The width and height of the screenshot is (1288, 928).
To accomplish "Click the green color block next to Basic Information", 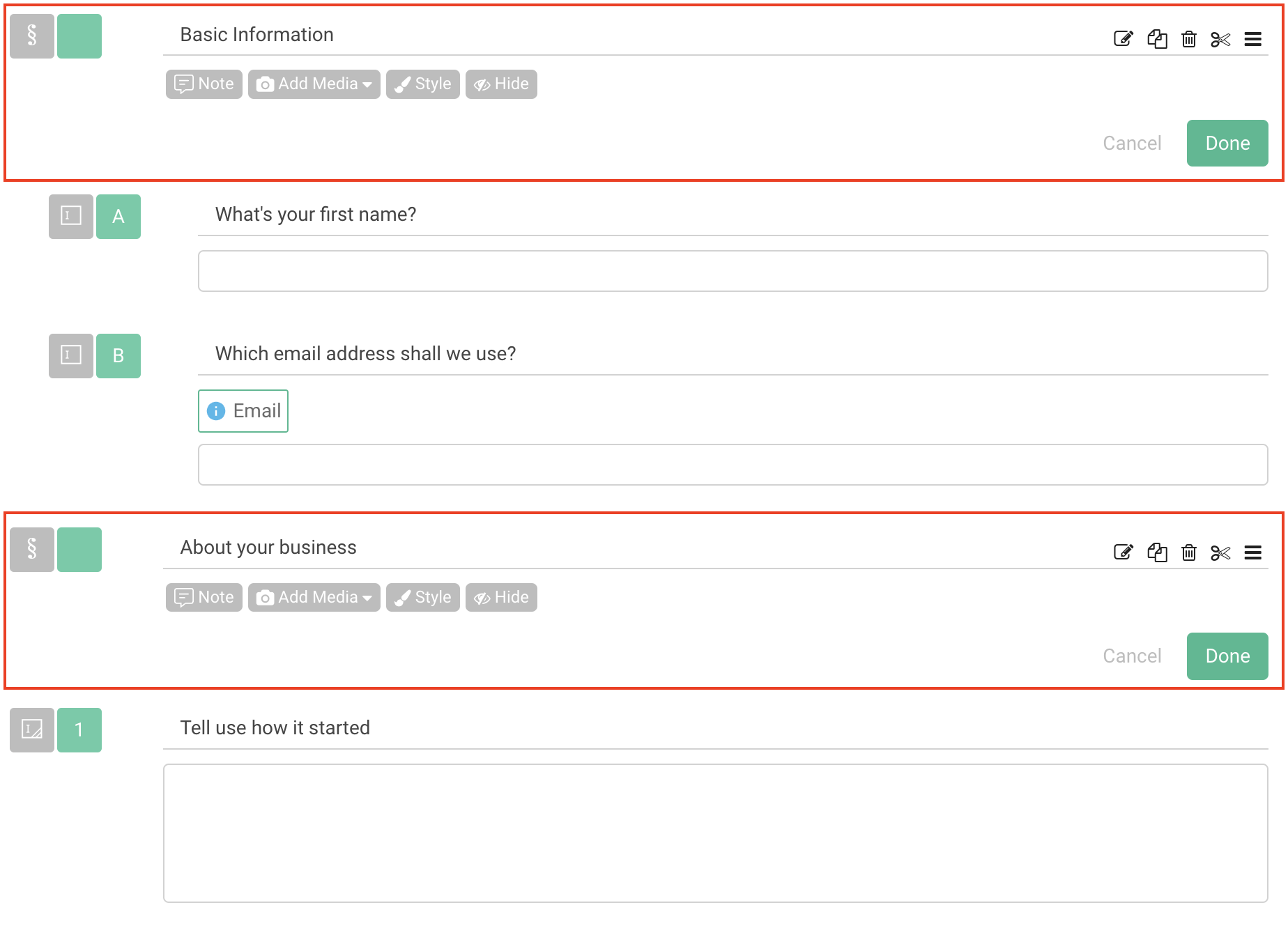I will point(79,36).
